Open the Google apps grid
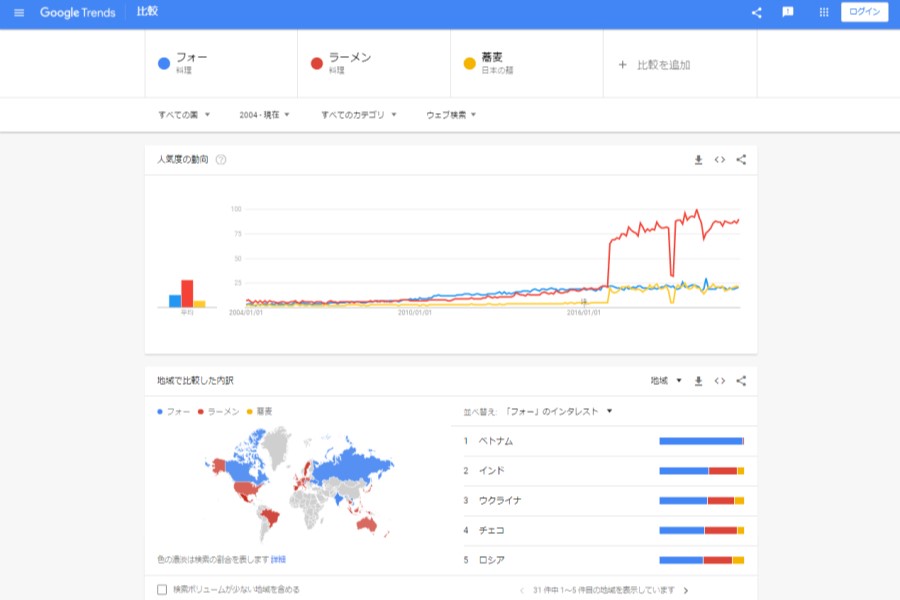Image resolution: width=900 pixels, height=600 pixels. coord(824,12)
